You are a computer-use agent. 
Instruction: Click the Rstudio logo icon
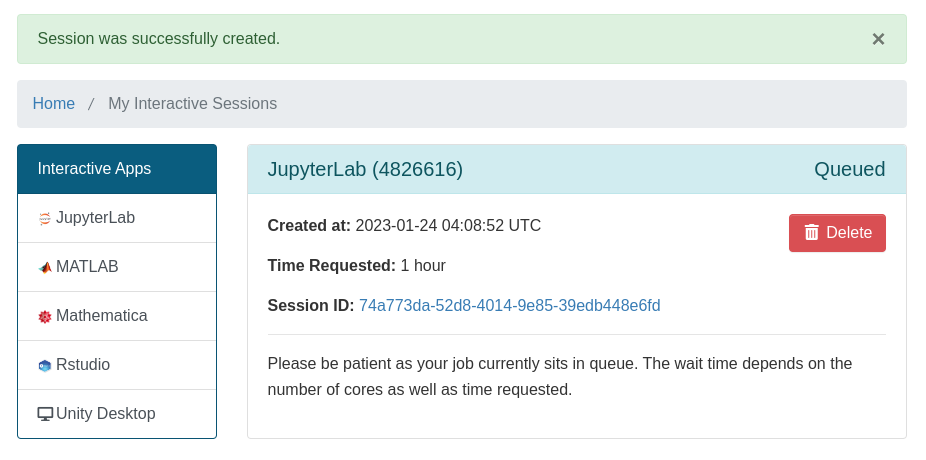tap(45, 365)
